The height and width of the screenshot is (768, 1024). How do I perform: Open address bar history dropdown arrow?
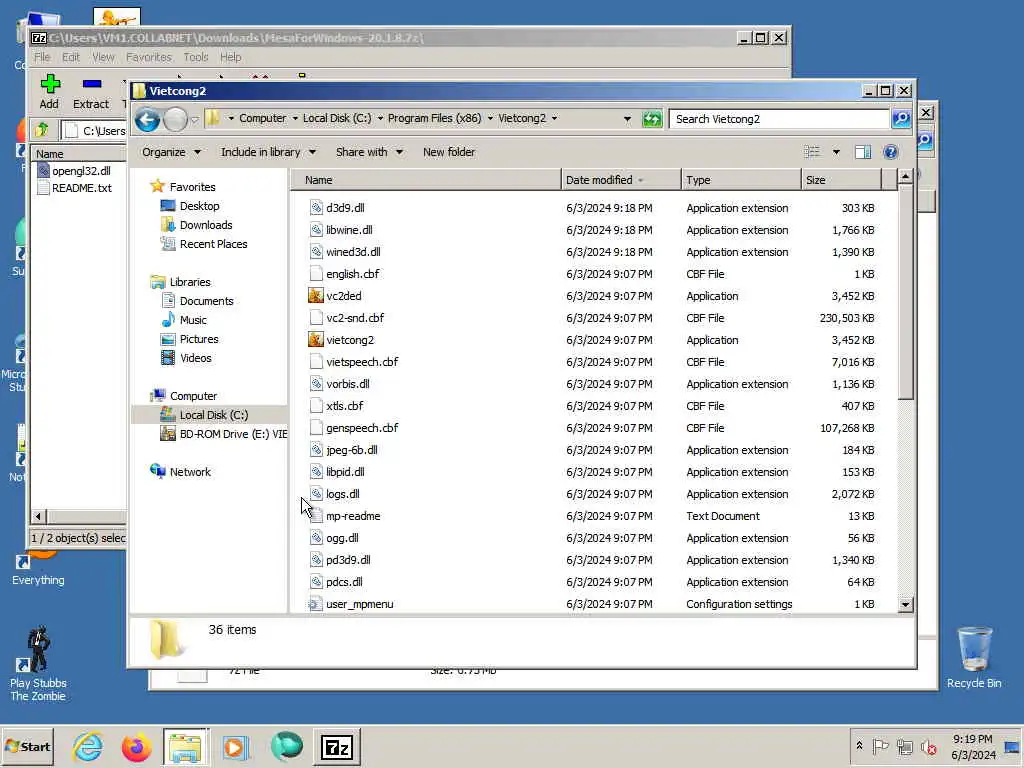point(627,119)
